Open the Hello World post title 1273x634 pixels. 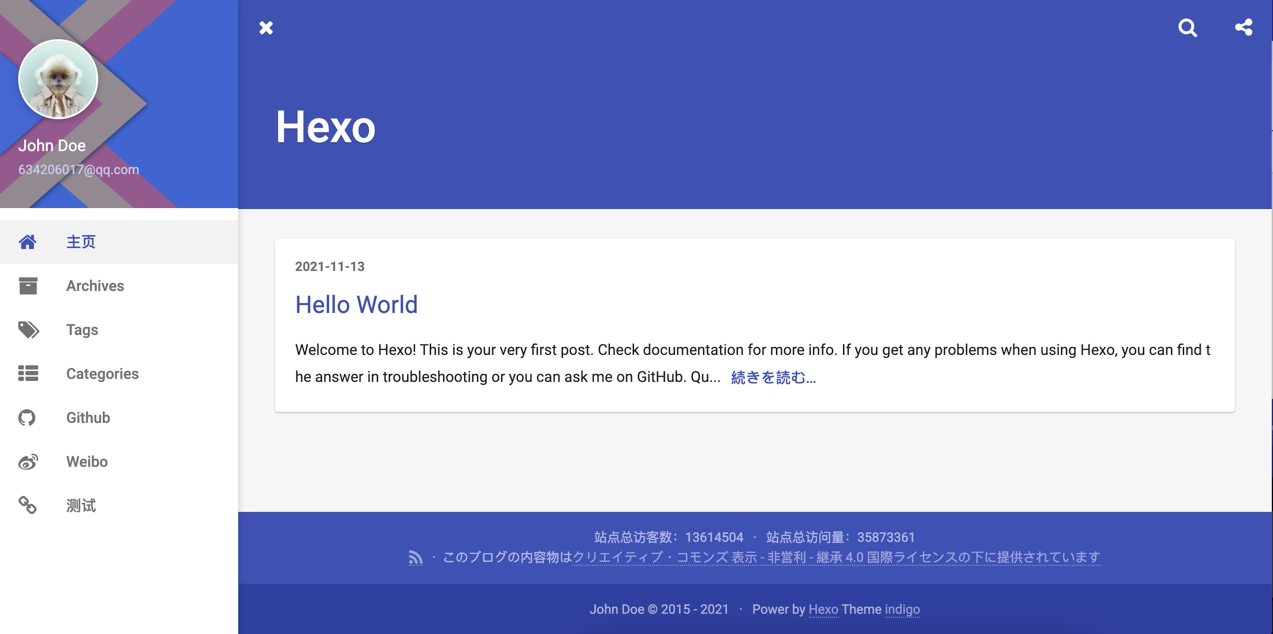coord(356,305)
